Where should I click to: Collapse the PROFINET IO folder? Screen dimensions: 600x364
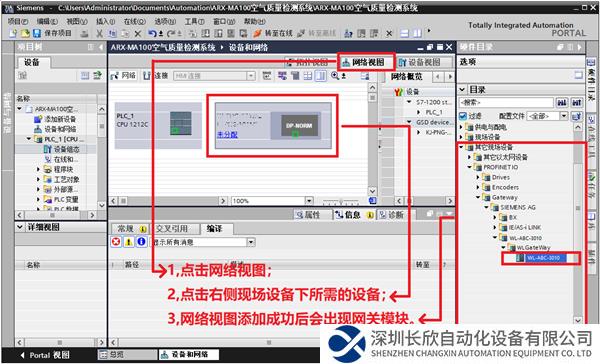coord(470,167)
